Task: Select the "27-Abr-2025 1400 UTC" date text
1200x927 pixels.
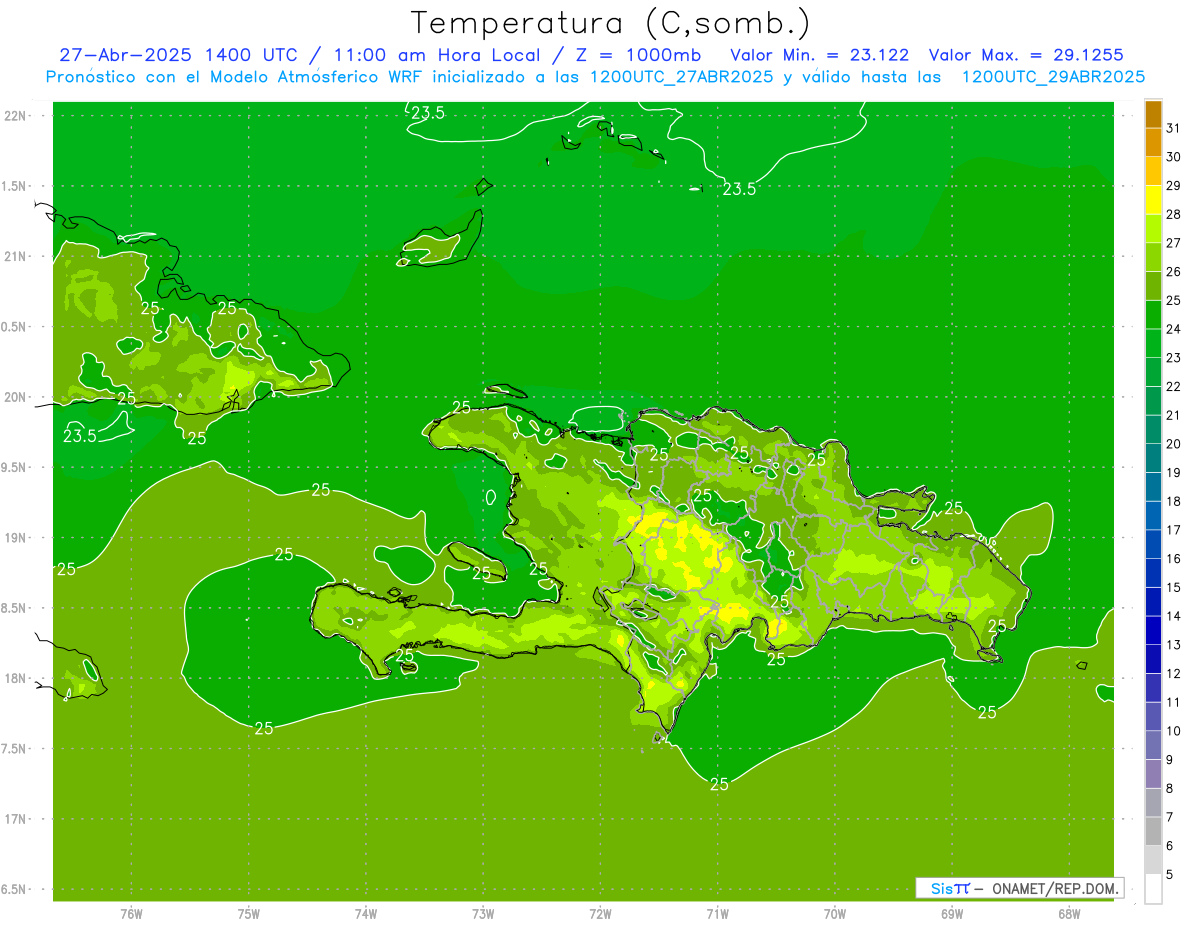Action: click(178, 55)
